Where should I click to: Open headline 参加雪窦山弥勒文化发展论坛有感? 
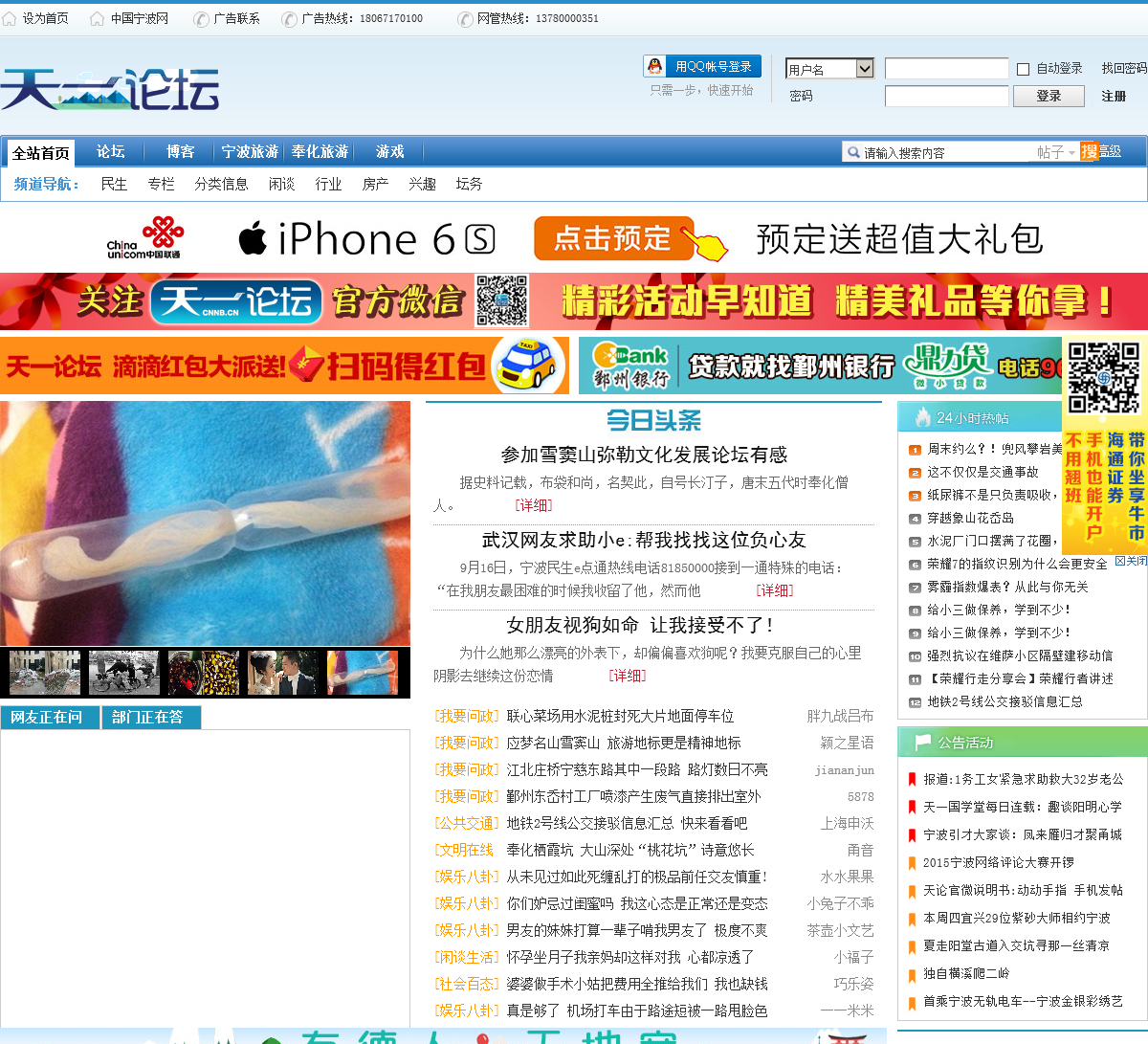click(644, 455)
